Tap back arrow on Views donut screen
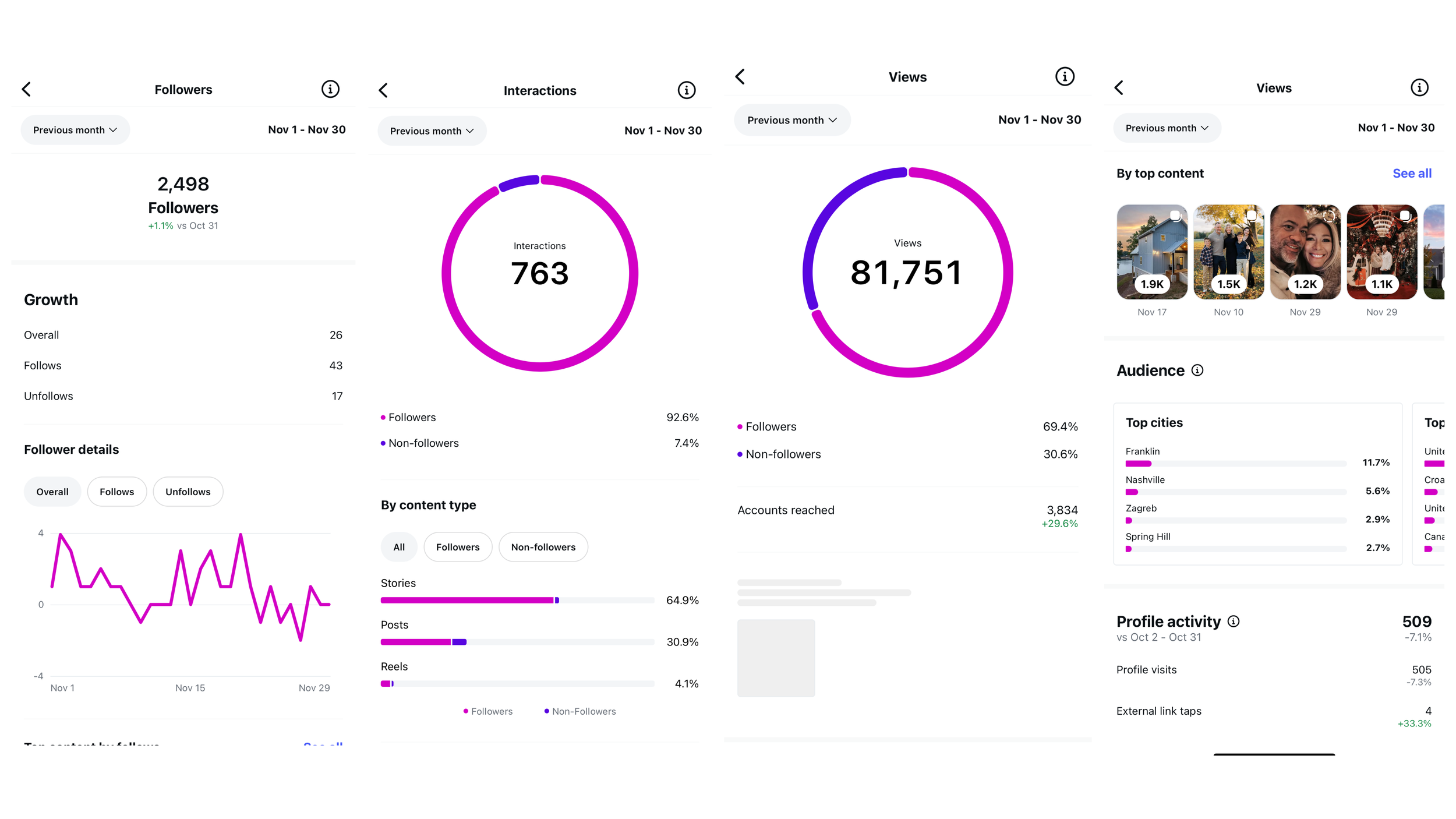The height and width of the screenshot is (819, 1456). click(x=740, y=77)
